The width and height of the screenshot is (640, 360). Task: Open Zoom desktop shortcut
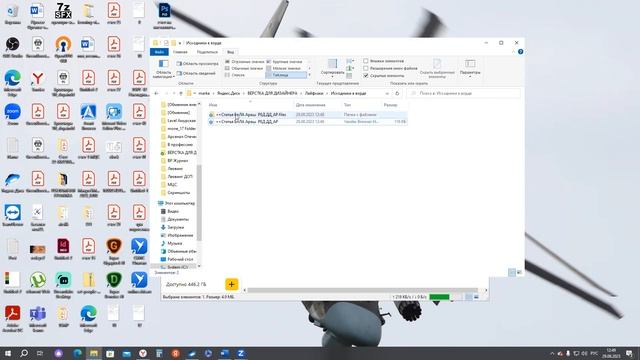[12, 114]
